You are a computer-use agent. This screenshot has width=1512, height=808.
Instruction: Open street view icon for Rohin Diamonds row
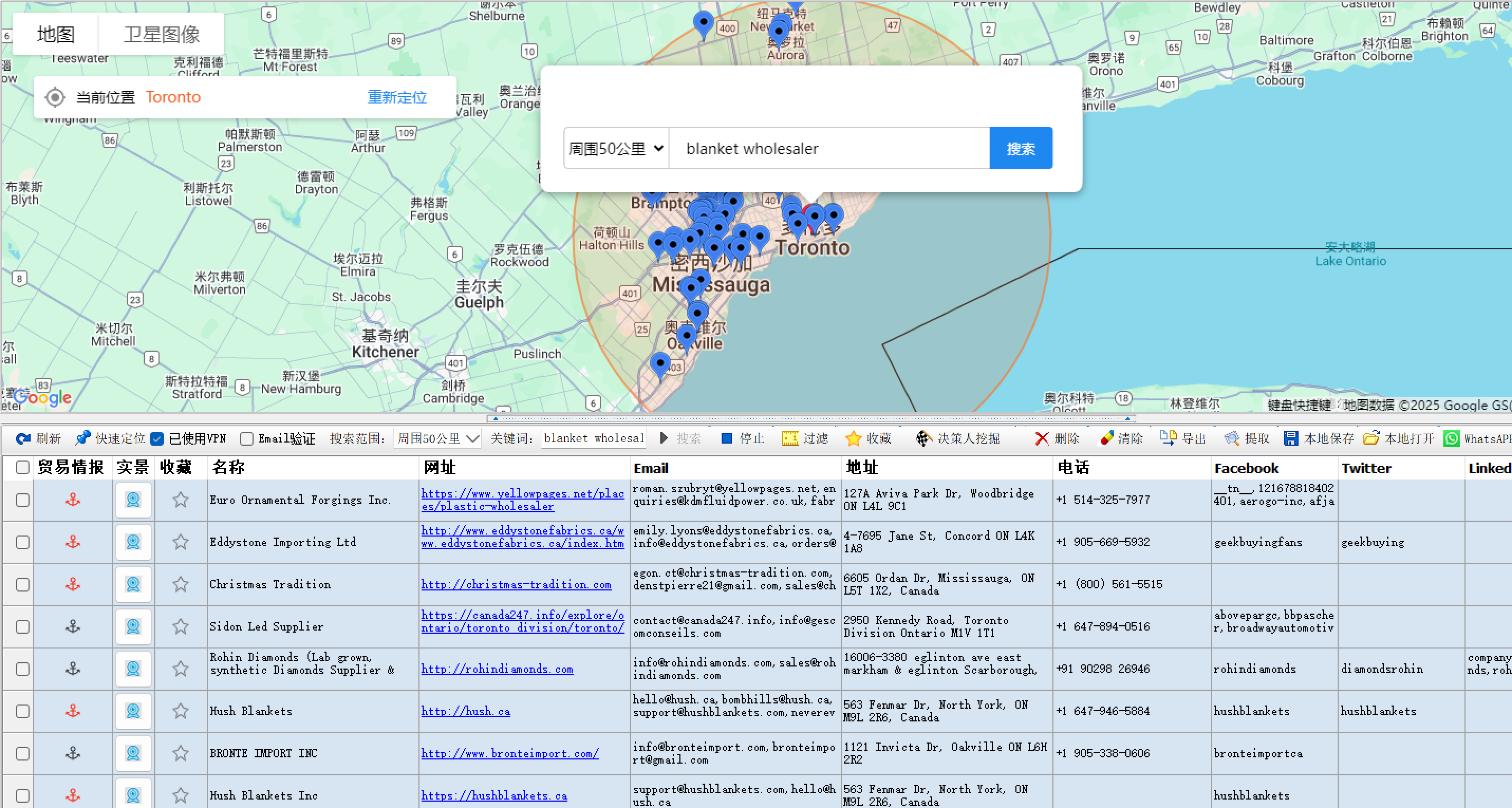tap(133, 669)
